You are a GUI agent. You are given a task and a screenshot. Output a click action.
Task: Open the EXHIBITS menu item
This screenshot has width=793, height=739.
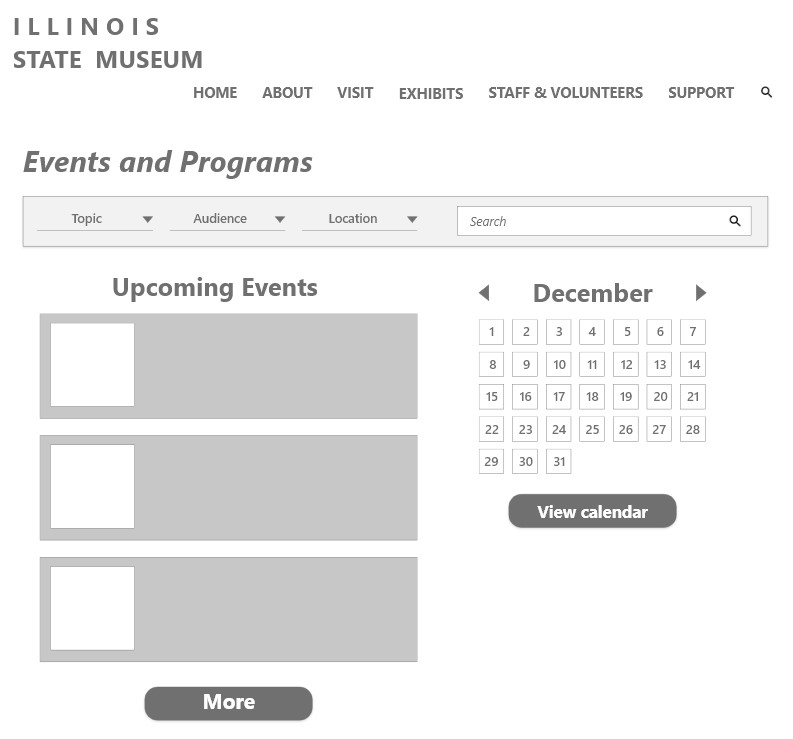pyautogui.click(x=431, y=93)
